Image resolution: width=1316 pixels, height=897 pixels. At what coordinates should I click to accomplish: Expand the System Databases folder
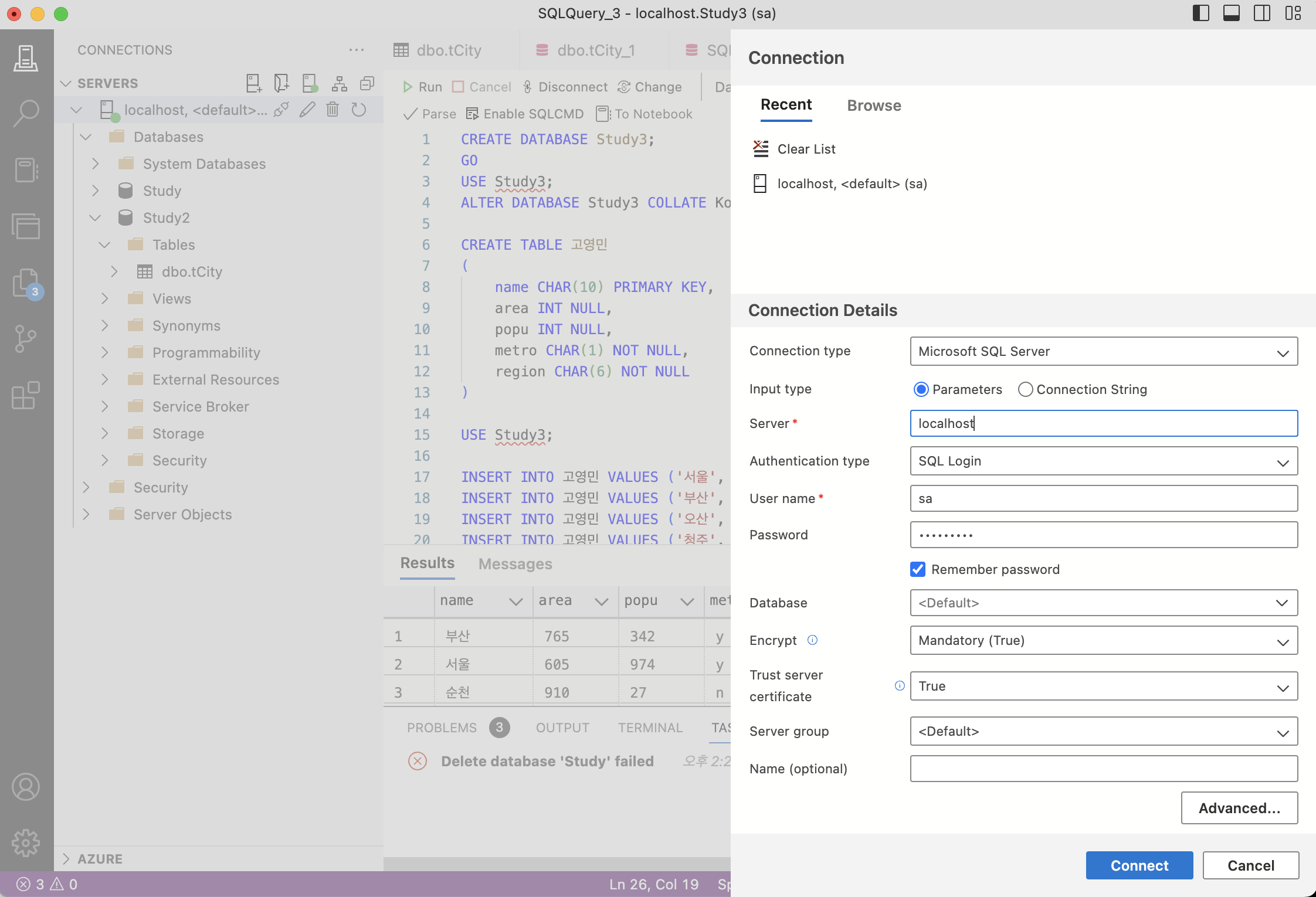[96, 164]
